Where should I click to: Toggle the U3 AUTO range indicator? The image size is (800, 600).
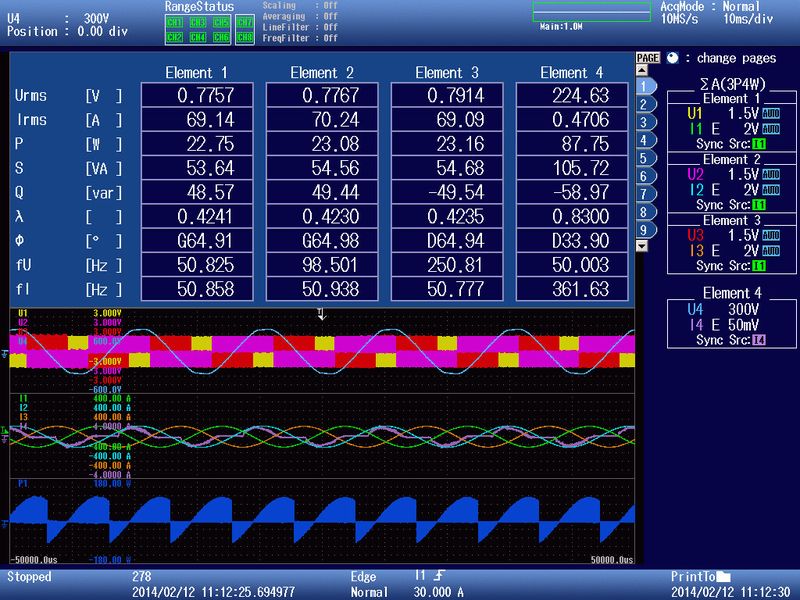point(769,236)
